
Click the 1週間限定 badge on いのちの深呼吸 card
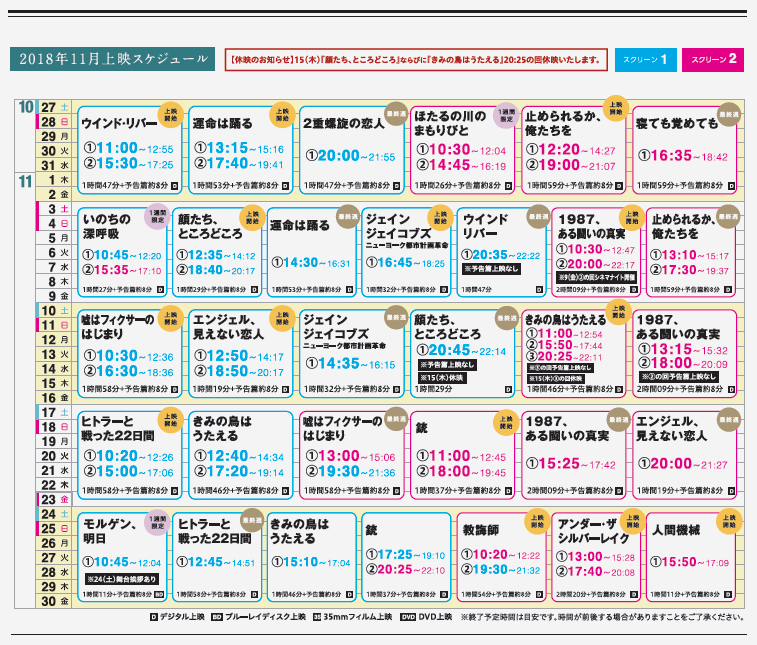[x=157, y=216]
